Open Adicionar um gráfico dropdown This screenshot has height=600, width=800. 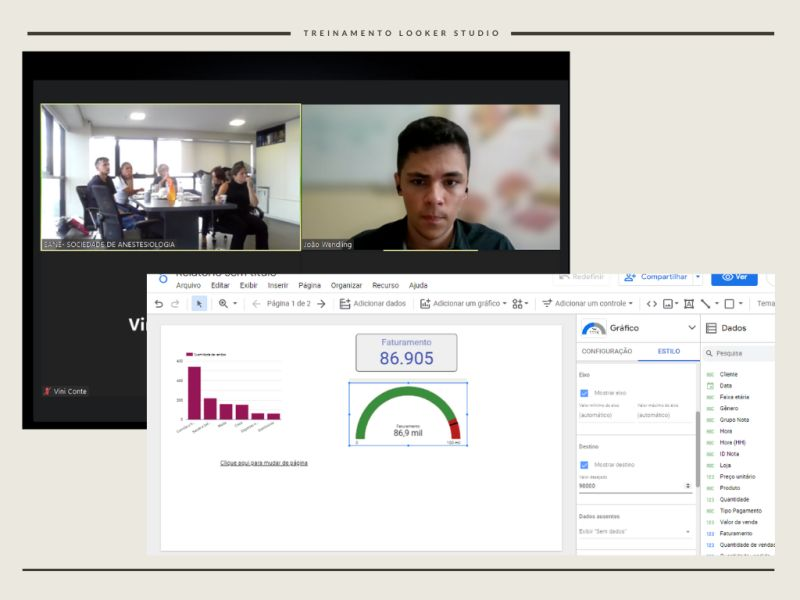[463, 304]
